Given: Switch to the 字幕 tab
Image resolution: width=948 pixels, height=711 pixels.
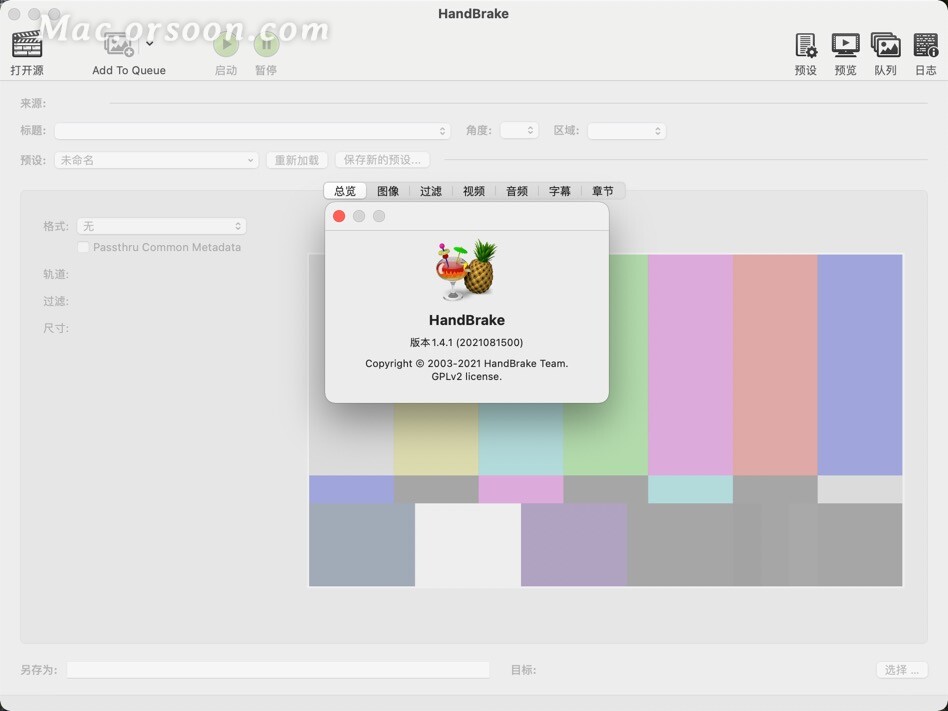Looking at the screenshot, I should pos(559,191).
